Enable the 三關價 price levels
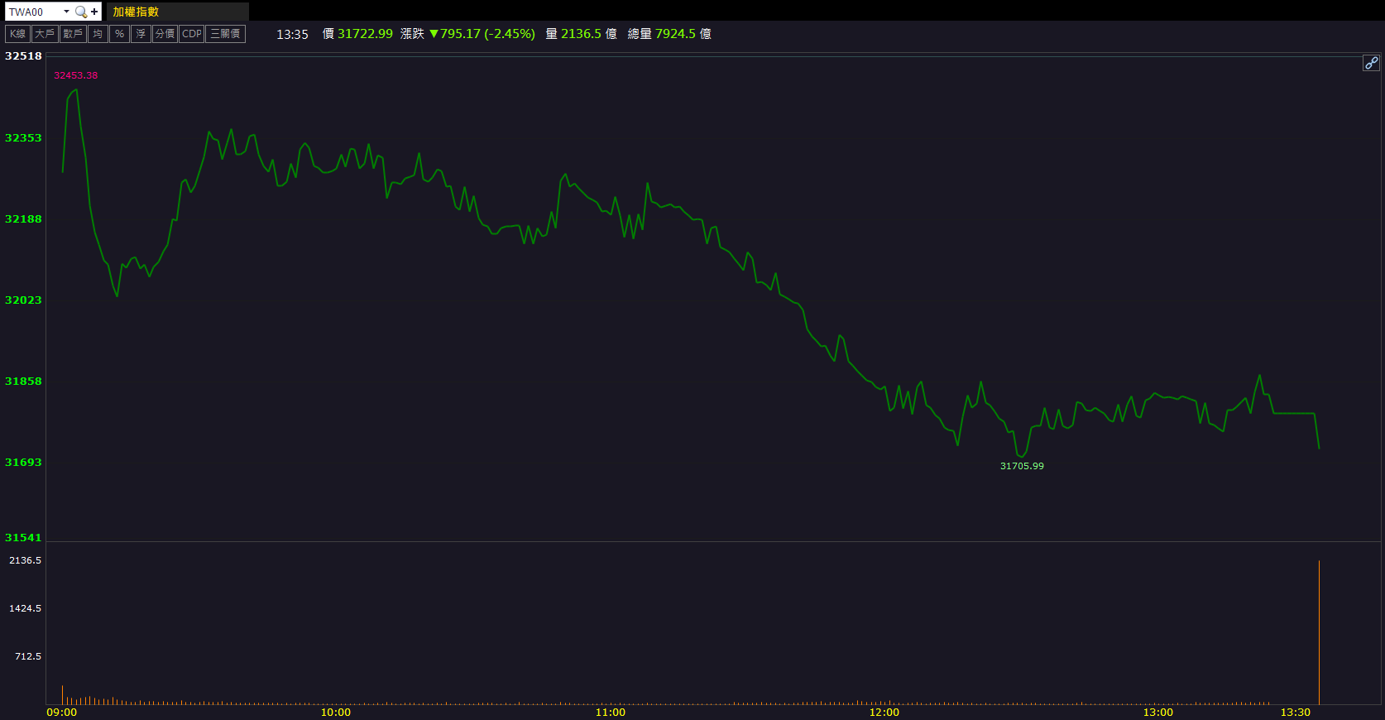 225,34
